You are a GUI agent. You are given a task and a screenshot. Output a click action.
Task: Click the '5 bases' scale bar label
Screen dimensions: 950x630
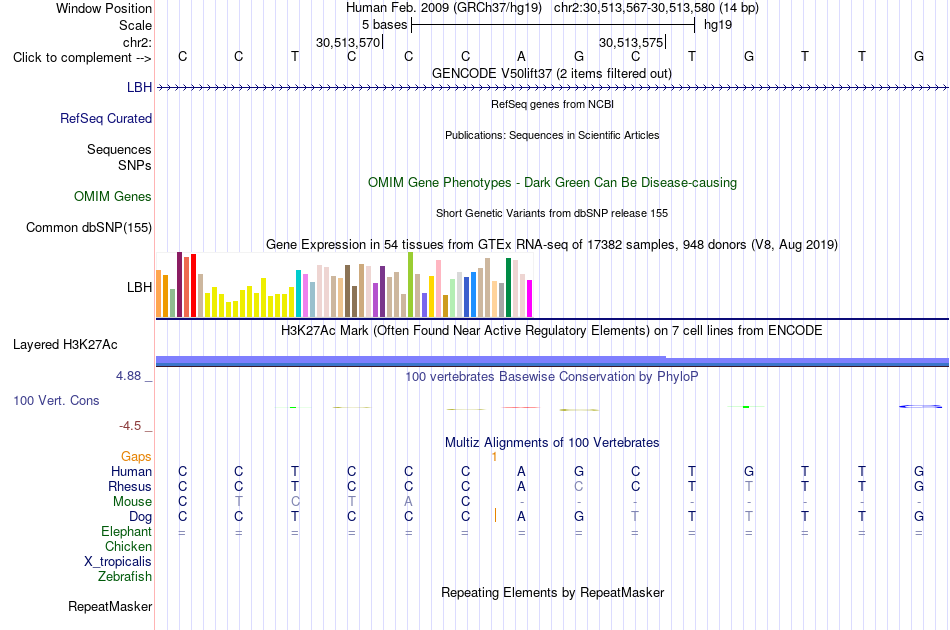(385, 25)
